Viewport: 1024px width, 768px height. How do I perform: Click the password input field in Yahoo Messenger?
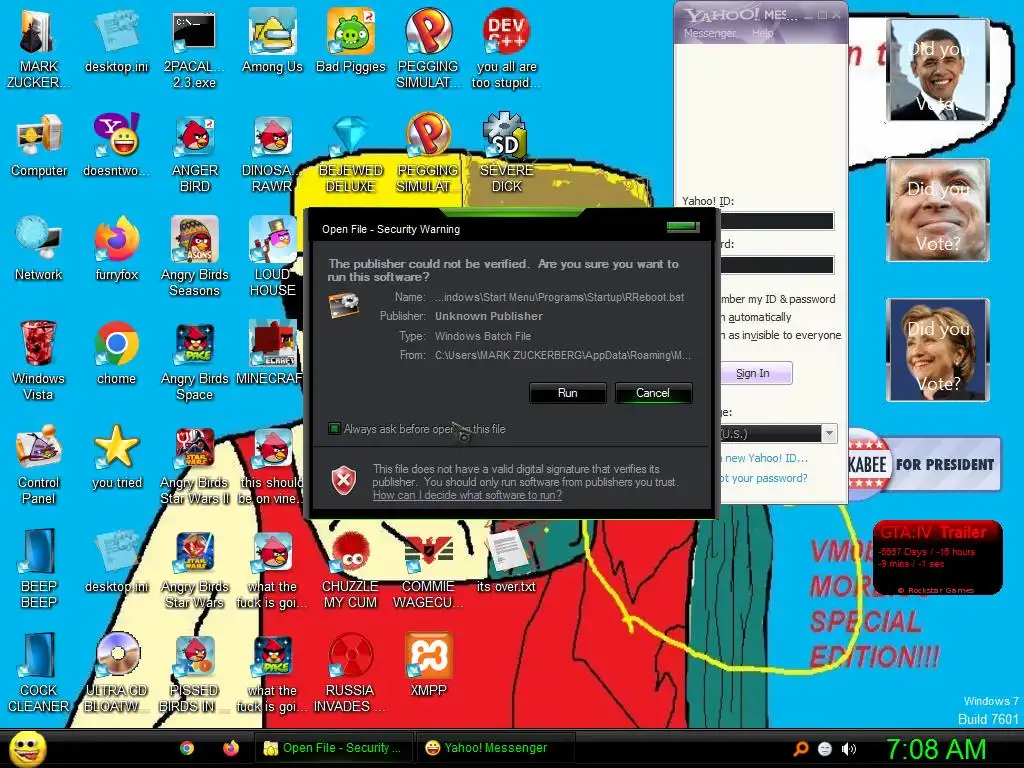(776, 265)
